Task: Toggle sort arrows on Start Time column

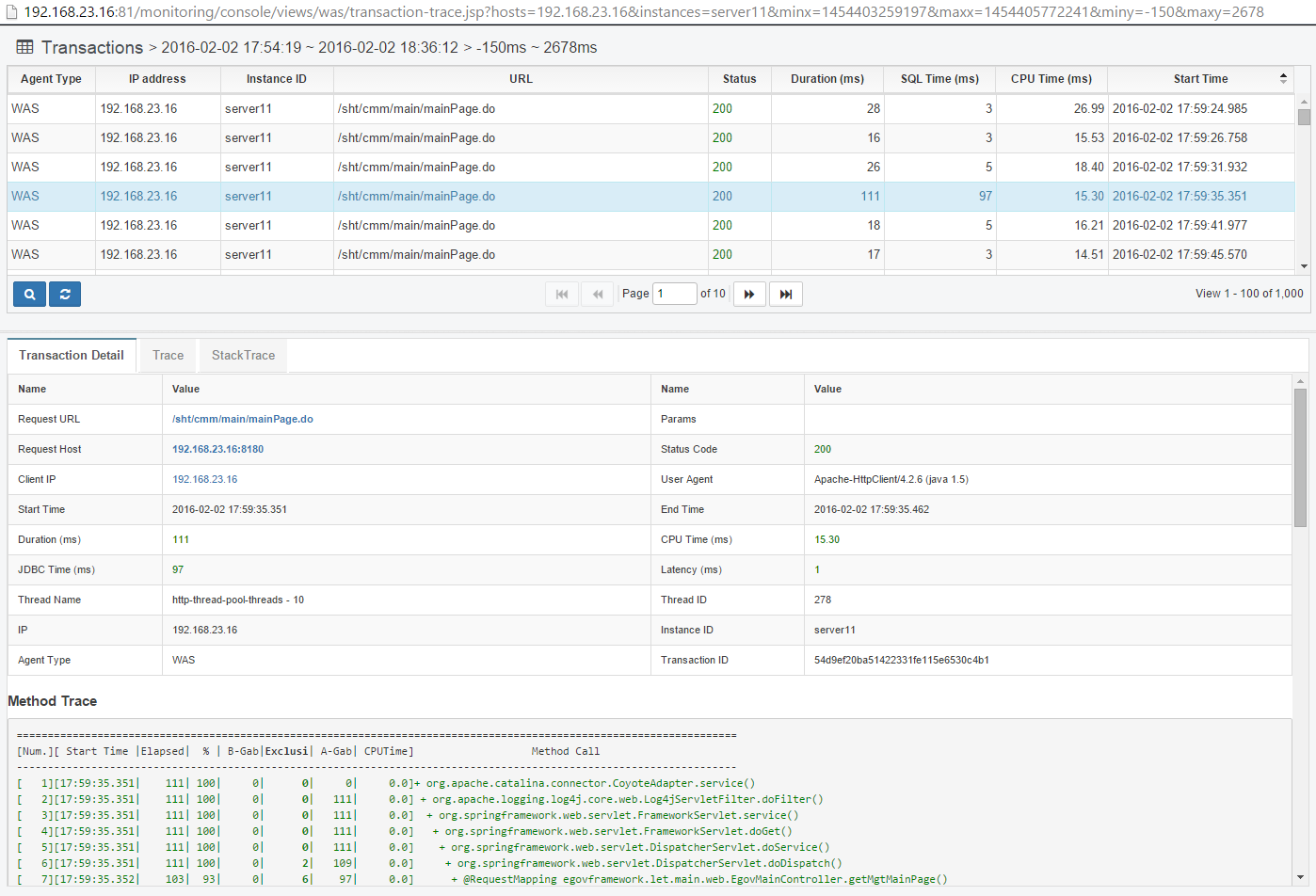Action: click(x=1283, y=79)
